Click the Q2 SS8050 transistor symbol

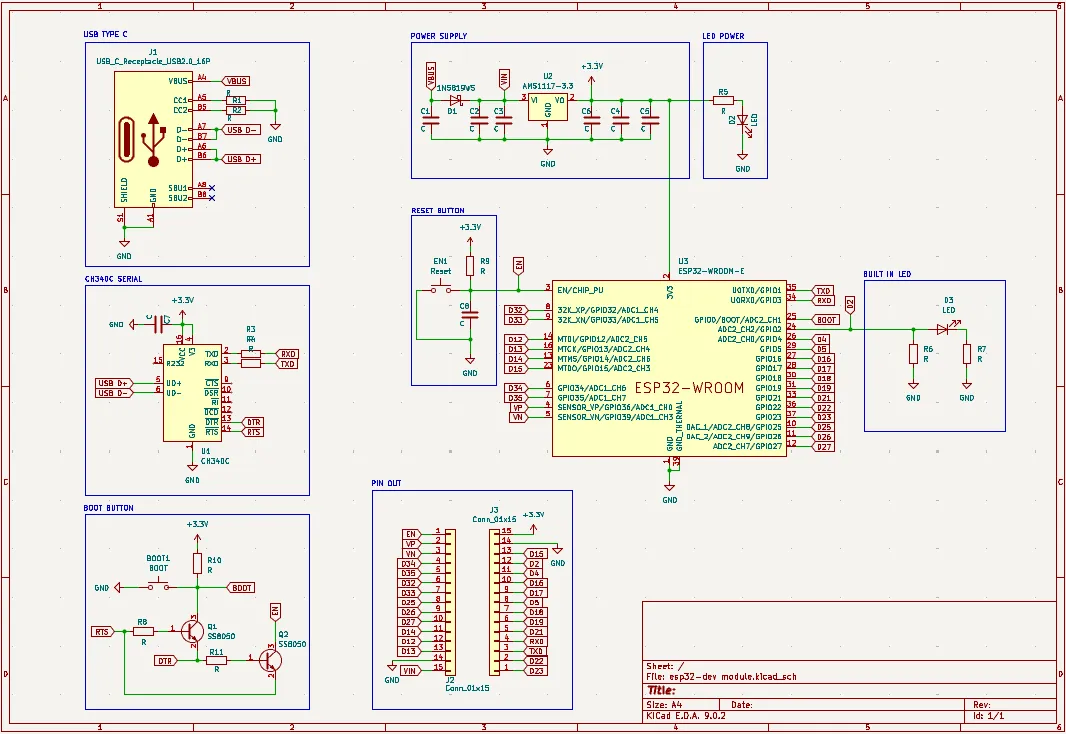pos(269,659)
